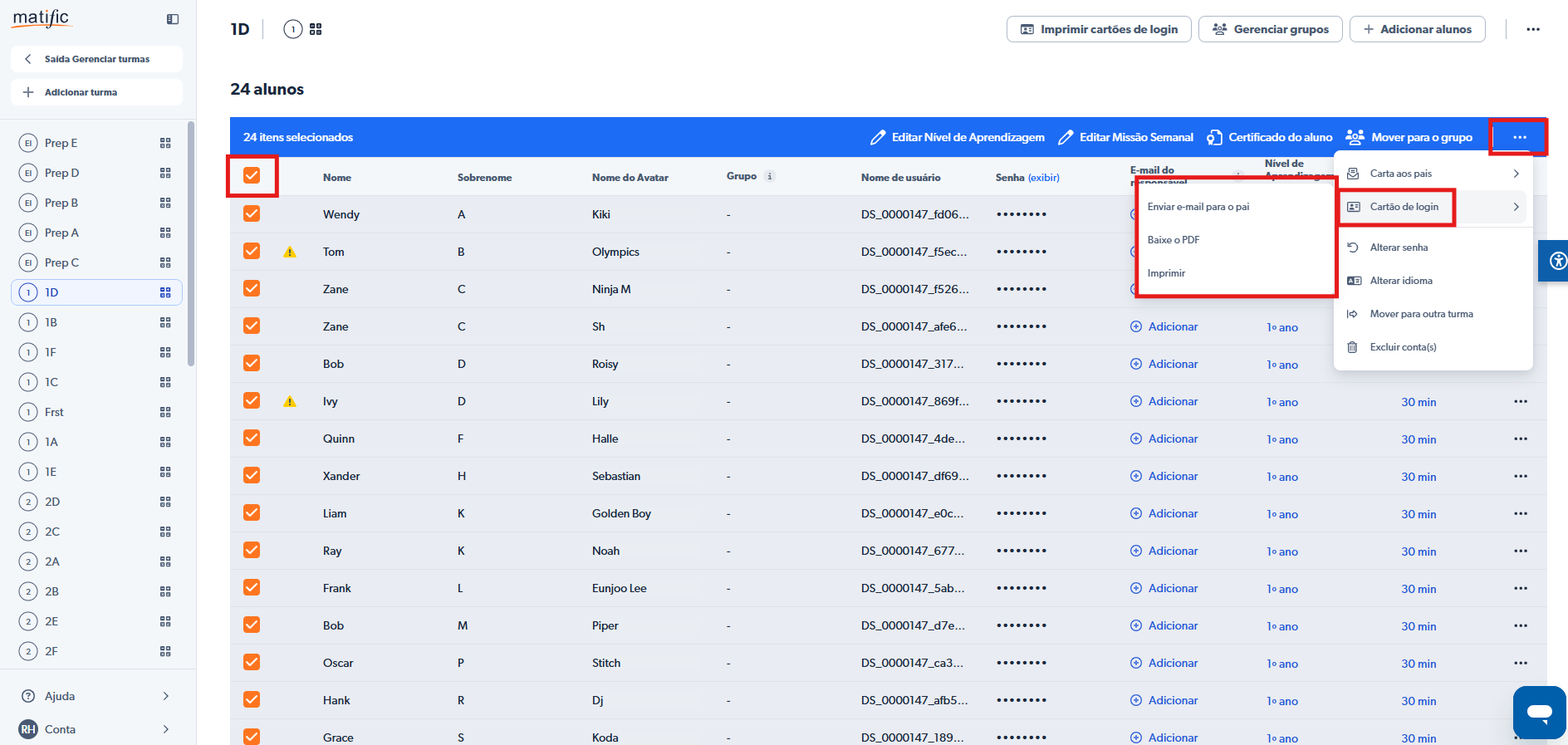
Task: Toggle the checkbox for Liam
Action: point(252,512)
